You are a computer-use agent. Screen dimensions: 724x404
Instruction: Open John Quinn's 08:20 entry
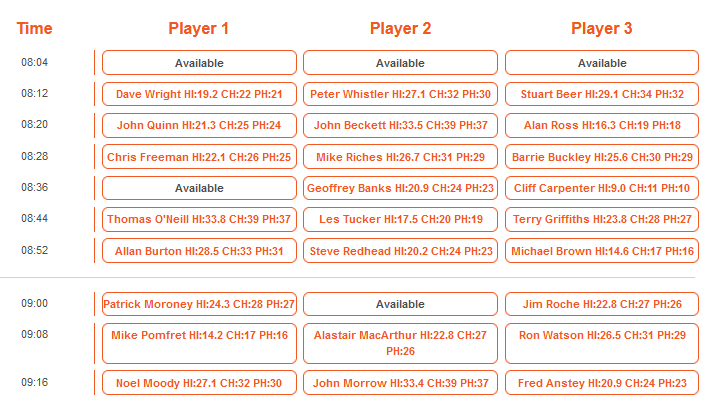point(199,125)
